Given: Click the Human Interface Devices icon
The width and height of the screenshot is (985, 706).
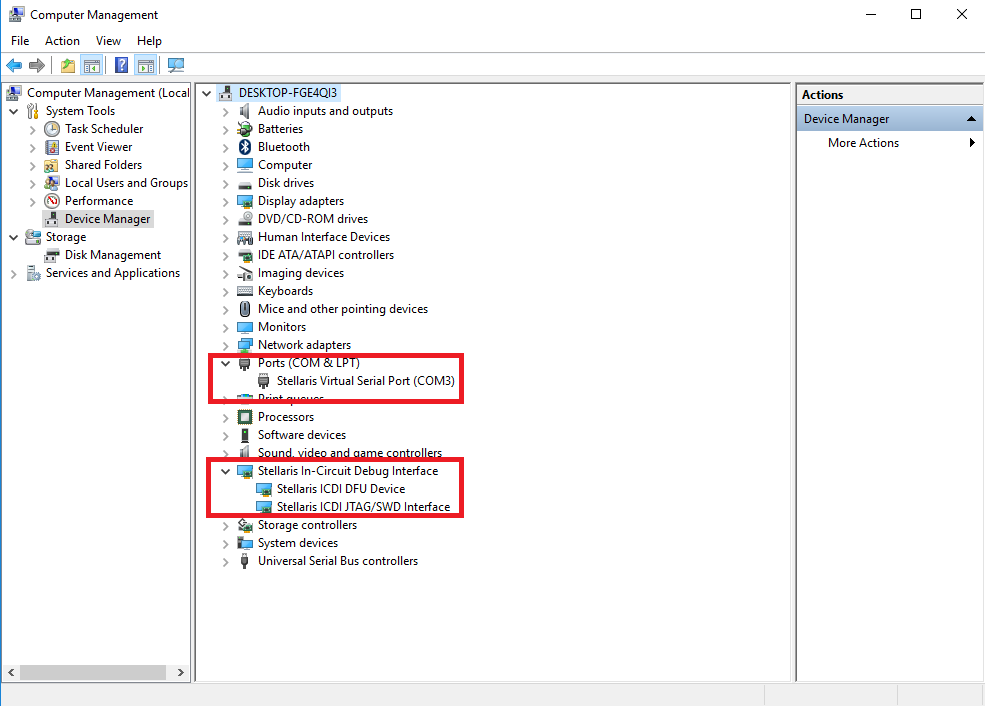Looking at the screenshot, I should [x=245, y=237].
